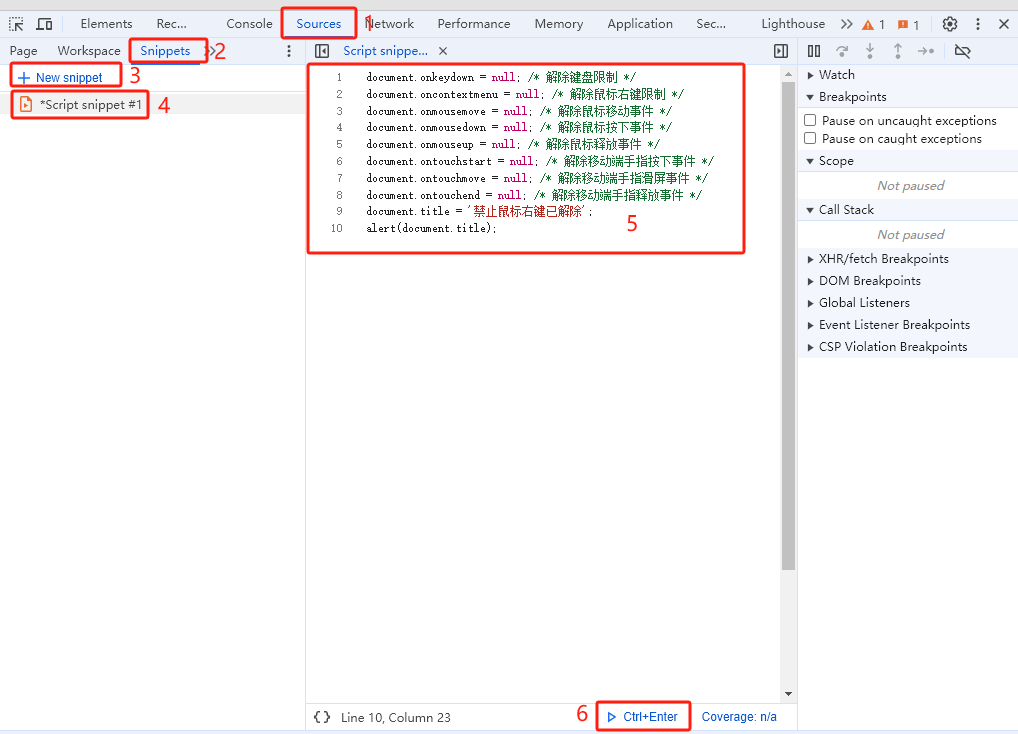Open the Network tab
This screenshot has width=1018, height=734.
pos(391,24)
